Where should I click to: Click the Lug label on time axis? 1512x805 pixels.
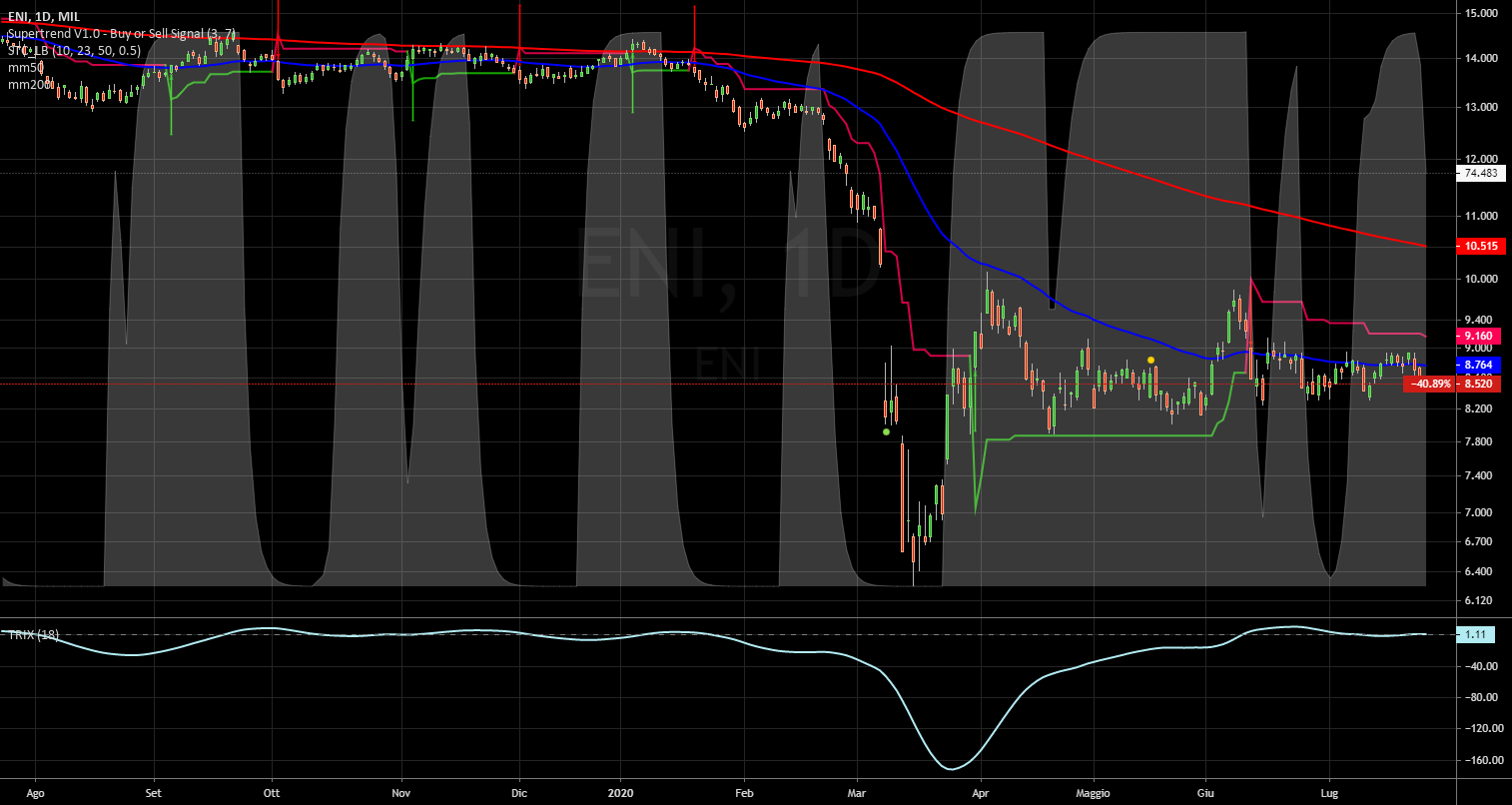pyautogui.click(x=1329, y=793)
